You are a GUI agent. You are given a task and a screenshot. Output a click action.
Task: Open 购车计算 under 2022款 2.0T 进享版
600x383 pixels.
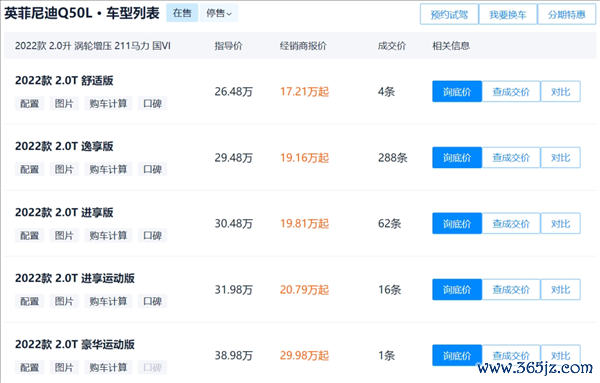click(x=108, y=235)
